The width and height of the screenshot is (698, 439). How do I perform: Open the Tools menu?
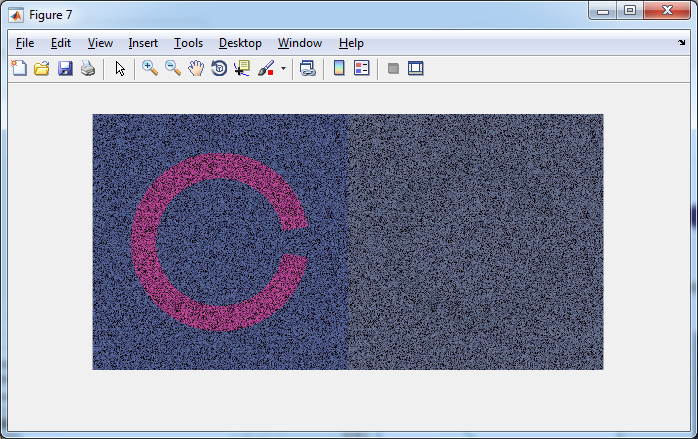point(188,43)
